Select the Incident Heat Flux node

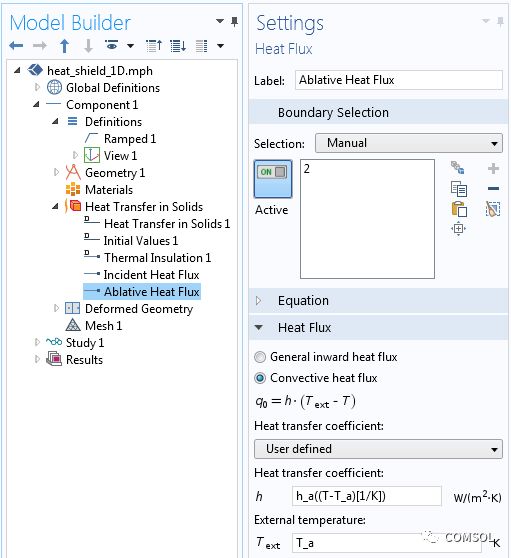151,275
